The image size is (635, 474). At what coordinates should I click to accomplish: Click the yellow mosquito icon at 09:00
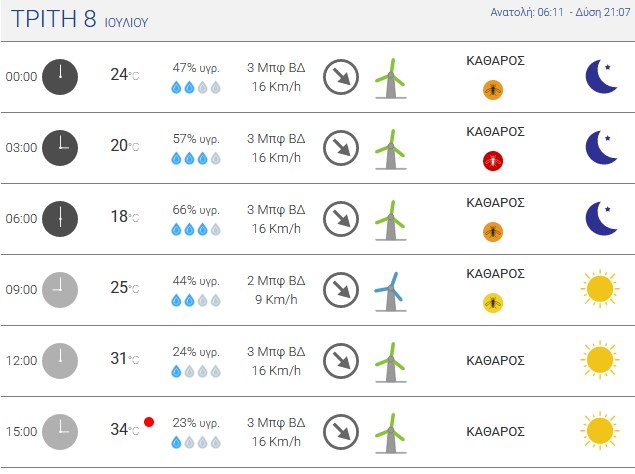[x=493, y=303]
